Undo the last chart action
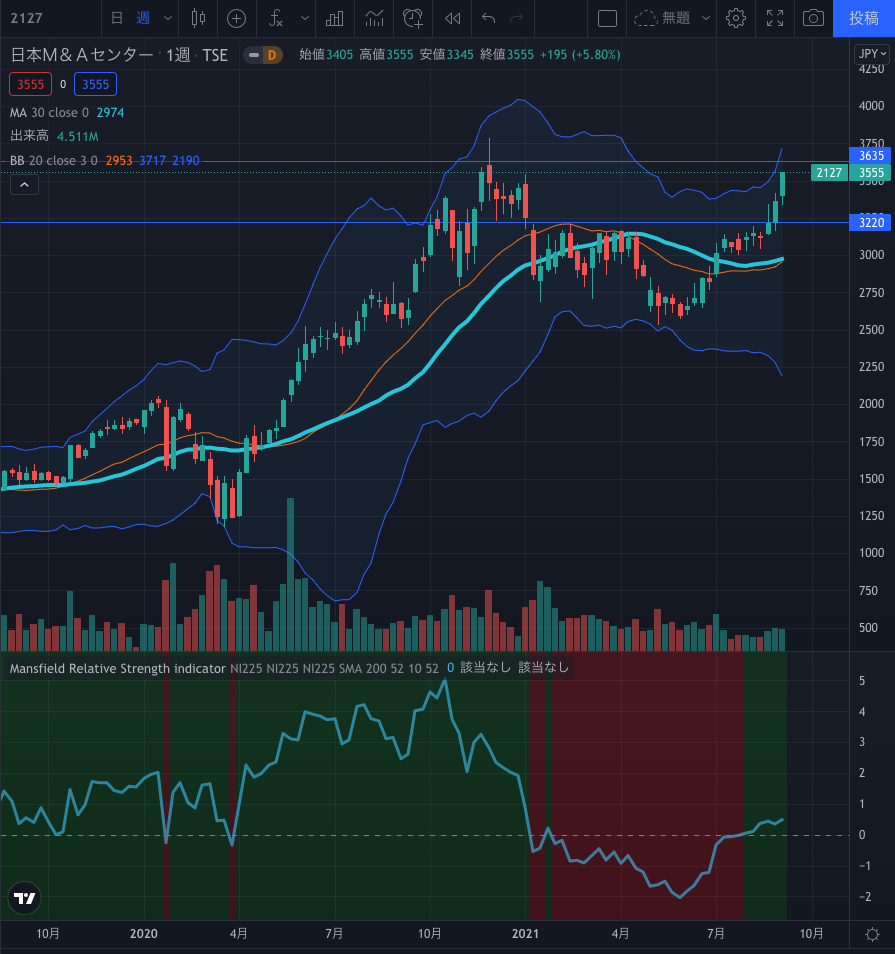Image resolution: width=895 pixels, height=954 pixels. [x=489, y=18]
